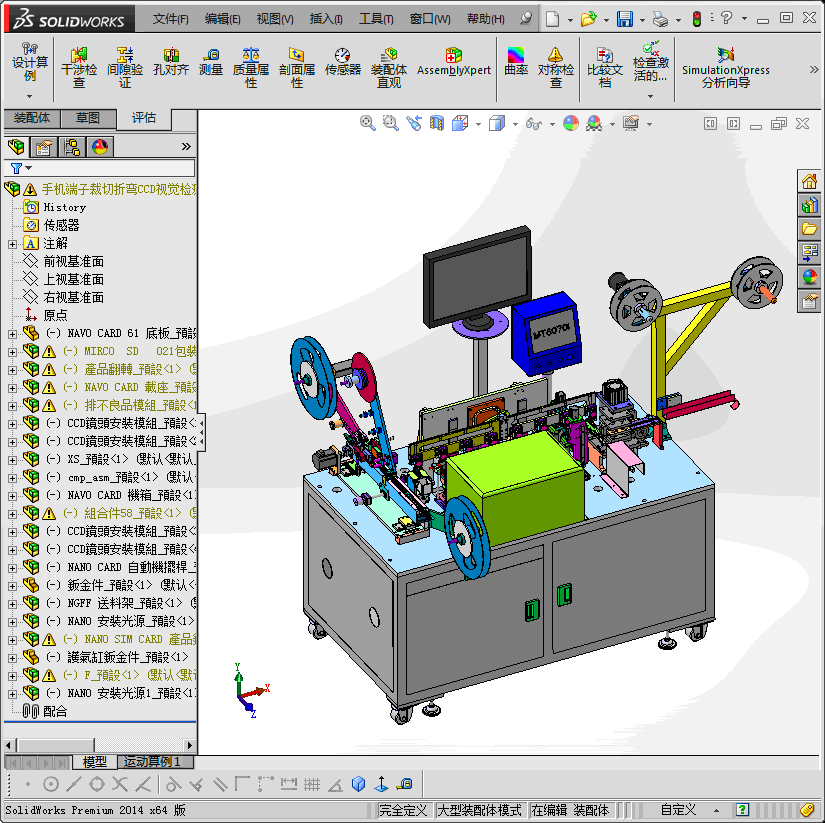This screenshot has width=825, height=823.
Task: Open Appearances icon in task pane
Action: pyautogui.click(x=809, y=277)
